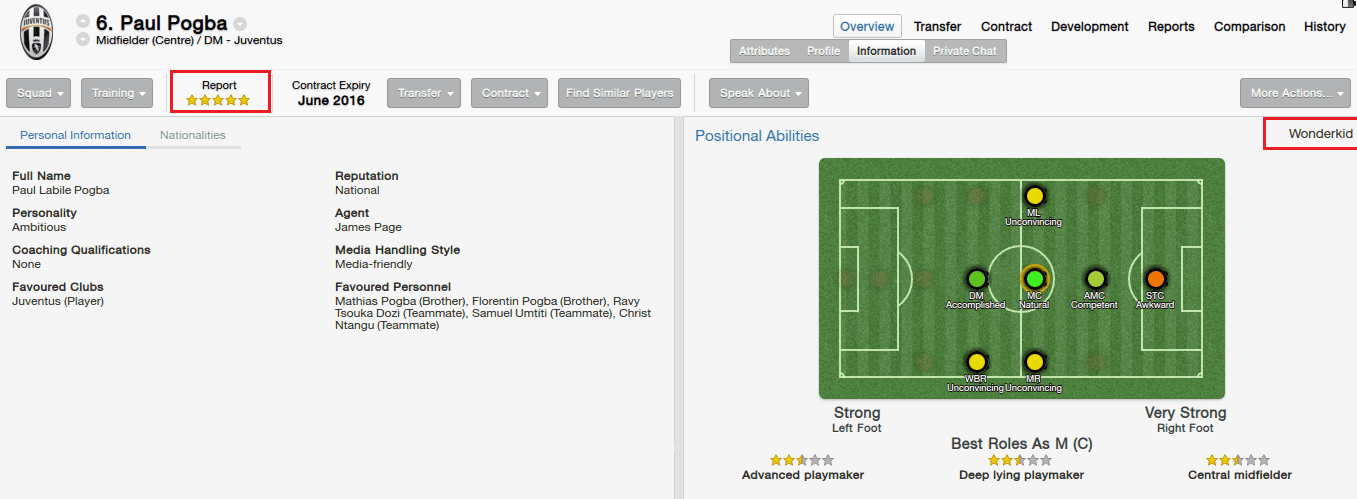Screen dimensions: 1357x499
Task: Go to the Development tab
Action: click(1090, 27)
